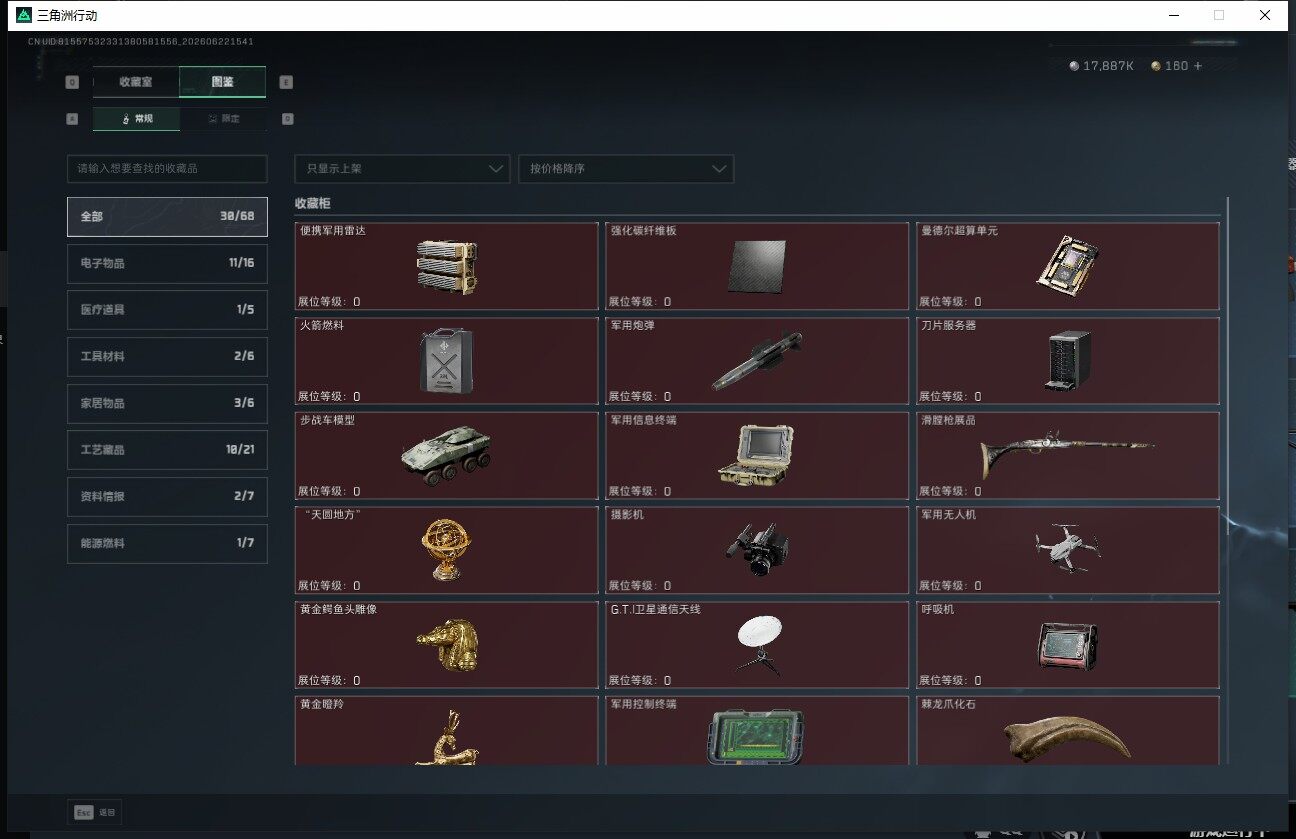
Task: Choose the 步战车模型 vehicle item
Action: (x=447, y=456)
